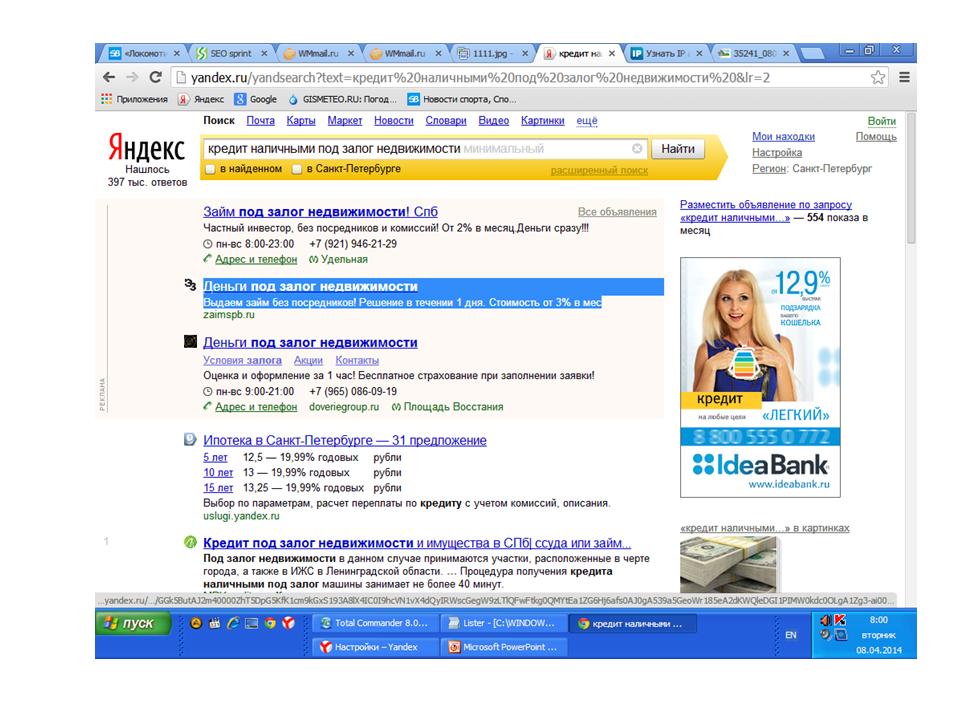Open Карты service link
This screenshot has height=720, width=960.
[301, 121]
